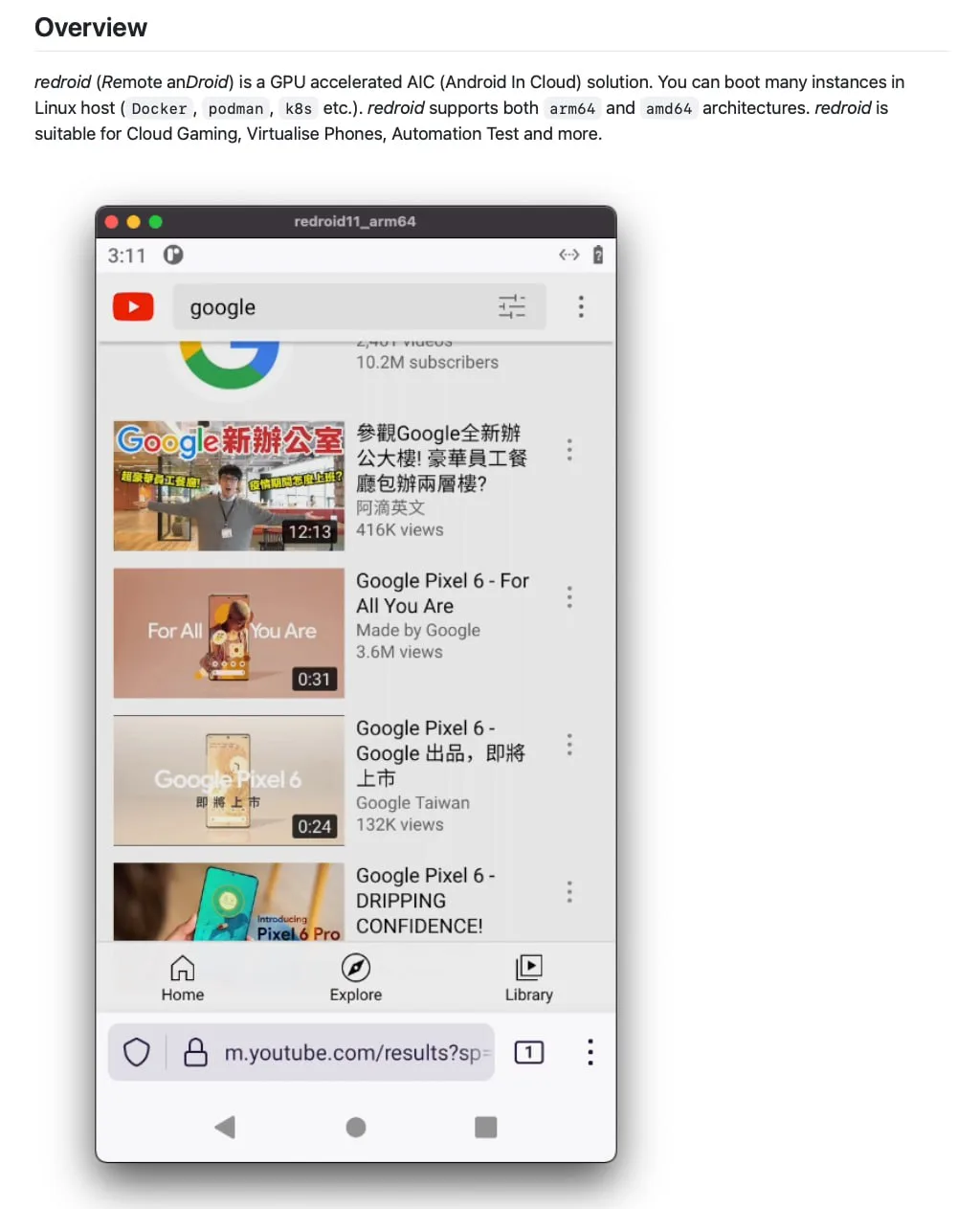Maximize window with the green button

[155, 222]
